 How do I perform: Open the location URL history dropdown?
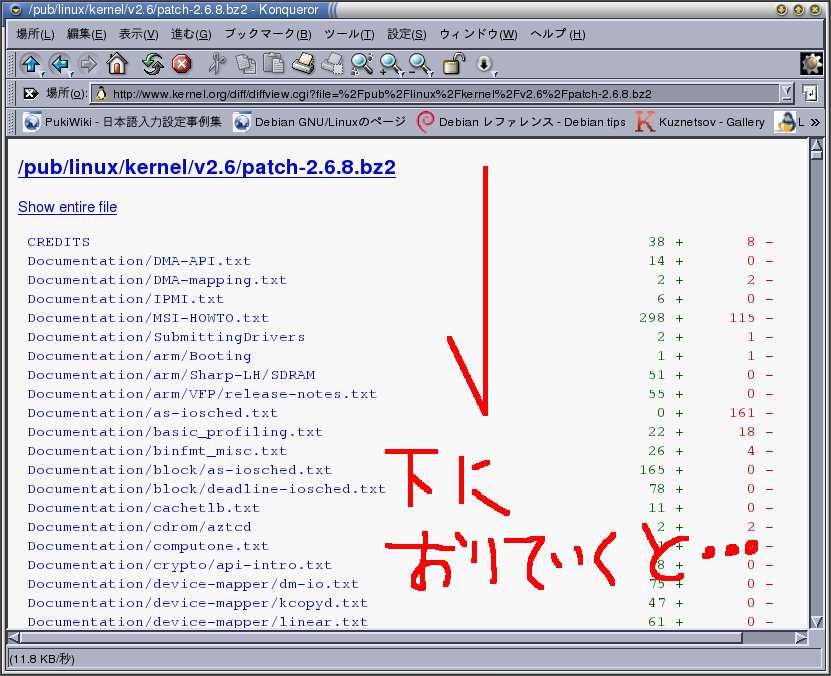(786, 93)
